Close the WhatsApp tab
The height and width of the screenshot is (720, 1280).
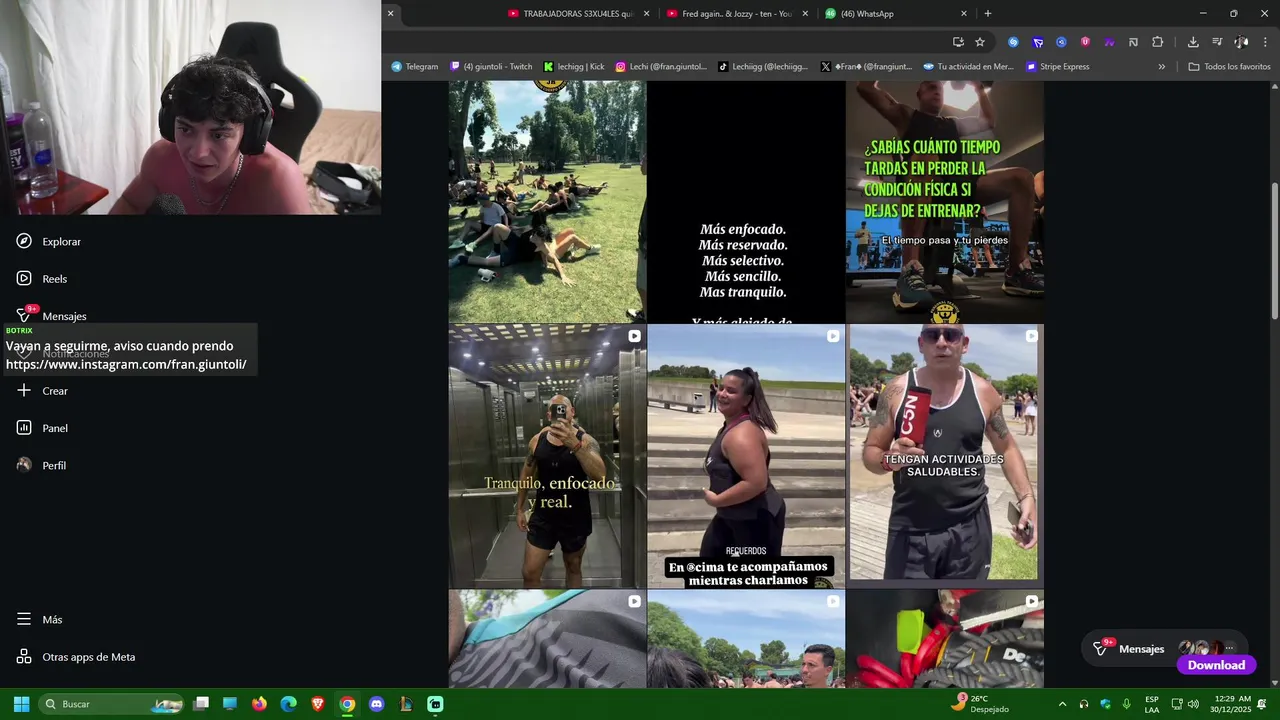(x=964, y=14)
